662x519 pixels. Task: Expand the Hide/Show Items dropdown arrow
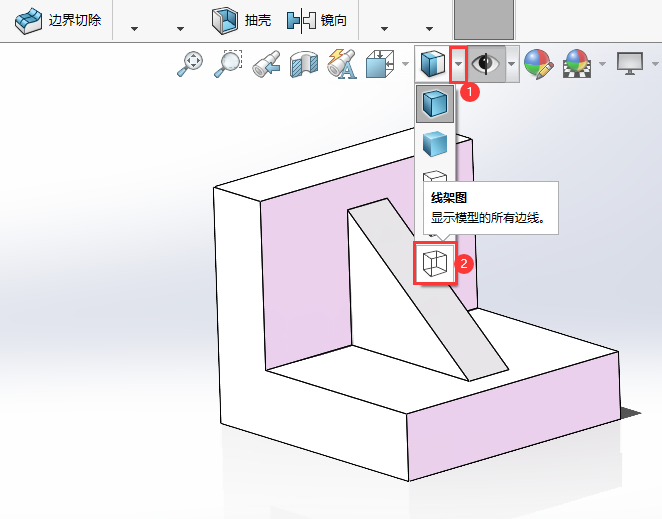512,64
